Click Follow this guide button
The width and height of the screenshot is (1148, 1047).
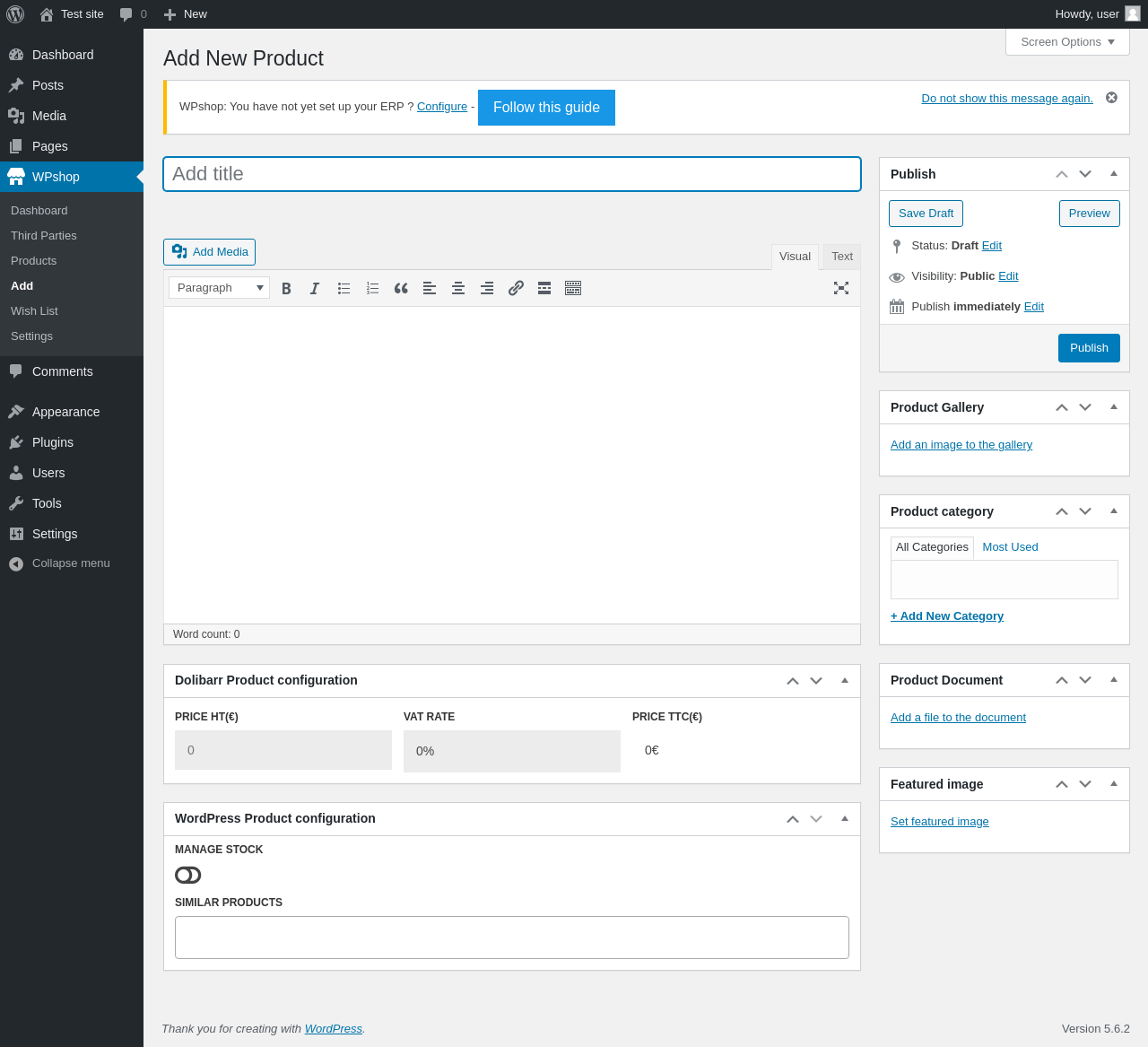click(x=546, y=108)
